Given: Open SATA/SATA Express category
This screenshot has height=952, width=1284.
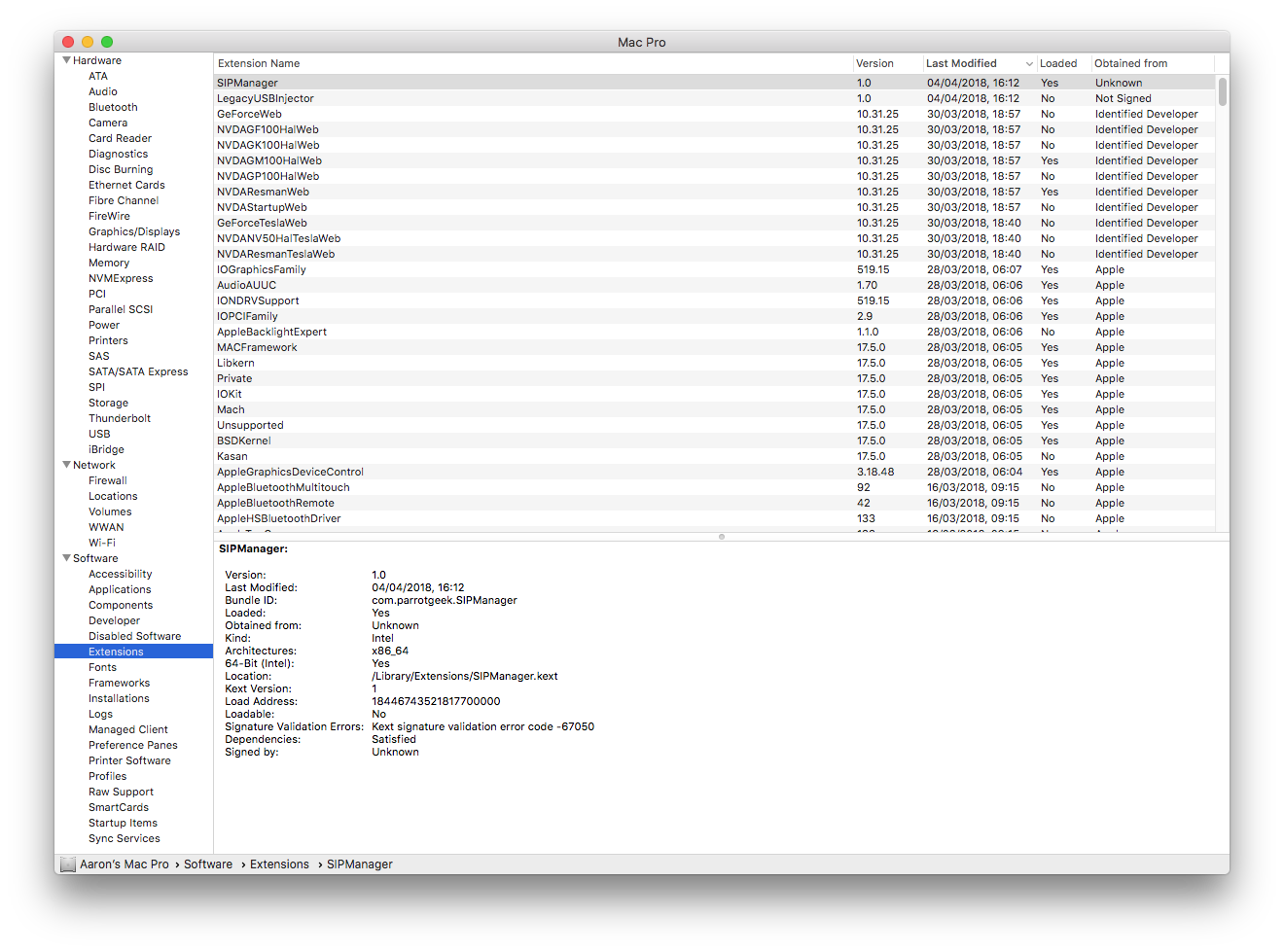Looking at the screenshot, I should point(138,371).
